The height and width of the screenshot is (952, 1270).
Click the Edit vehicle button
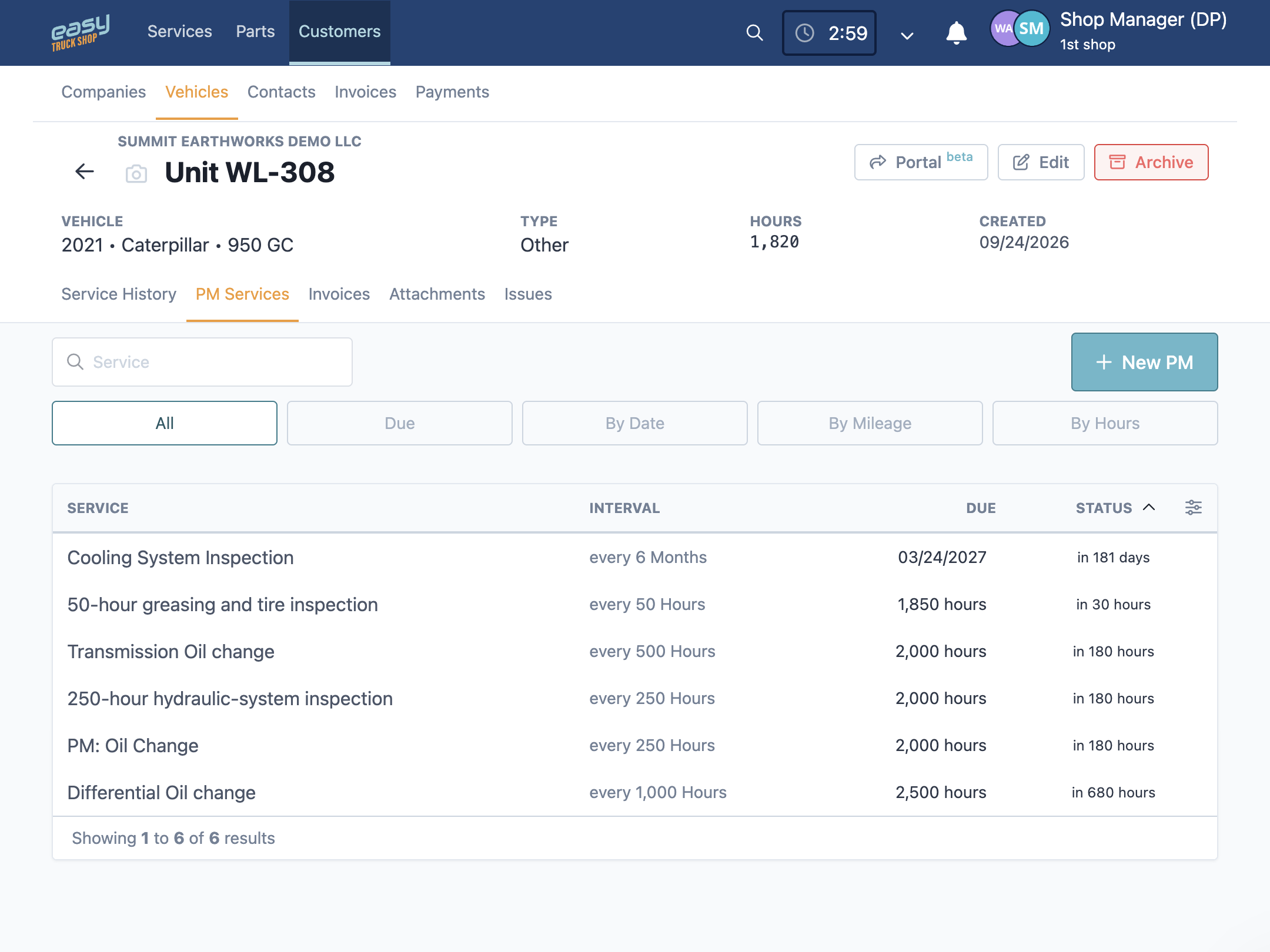click(x=1041, y=162)
